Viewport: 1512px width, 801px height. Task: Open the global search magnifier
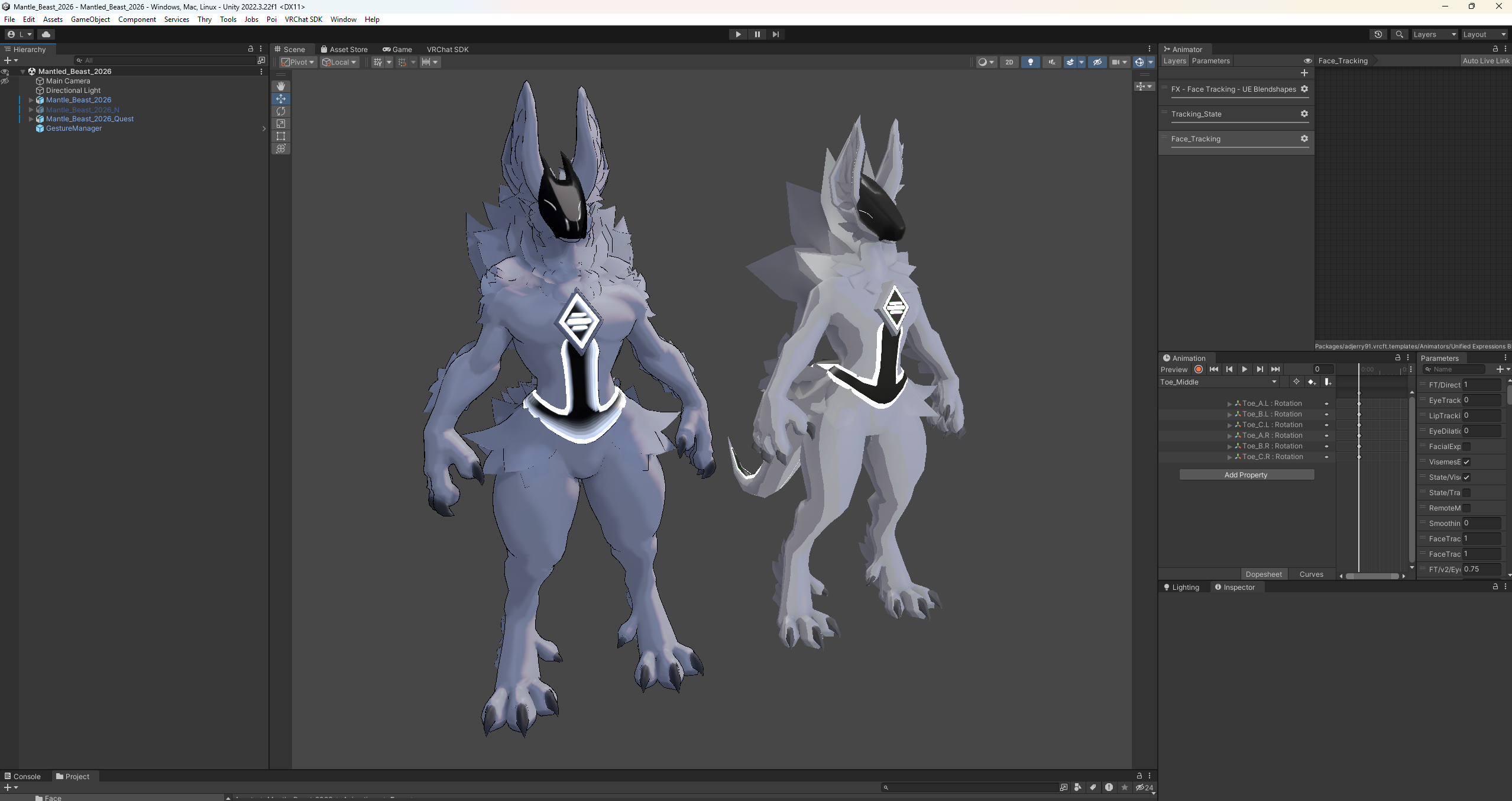(x=1399, y=34)
